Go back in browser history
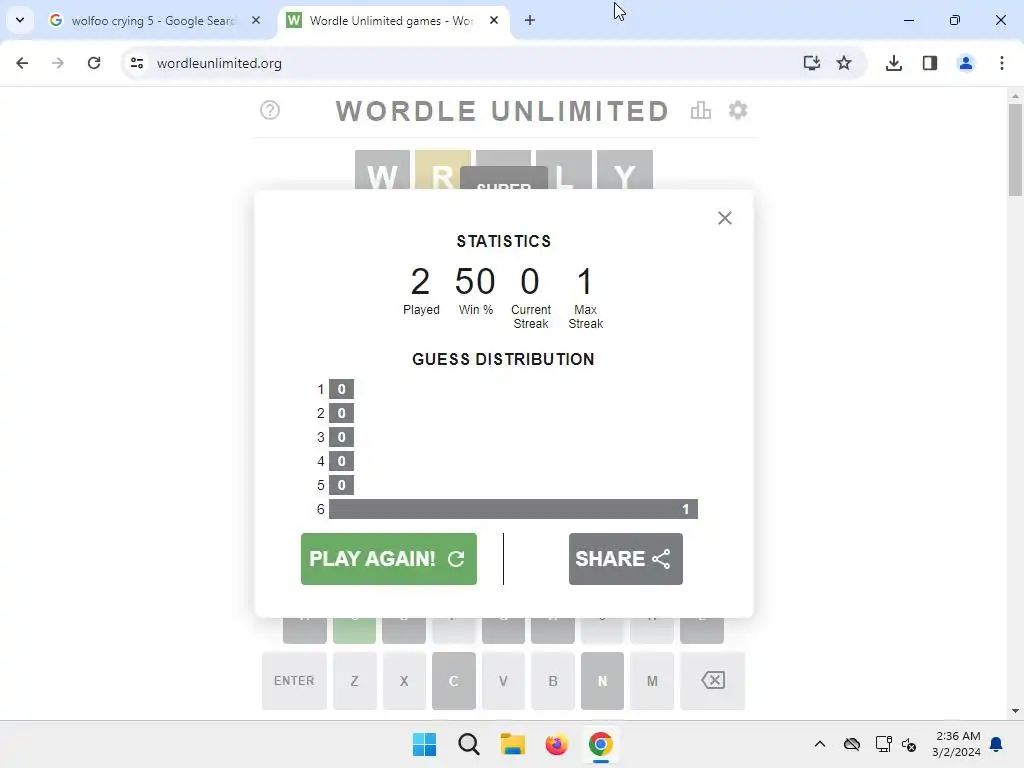The height and width of the screenshot is (768, 1024). point(22,63)
